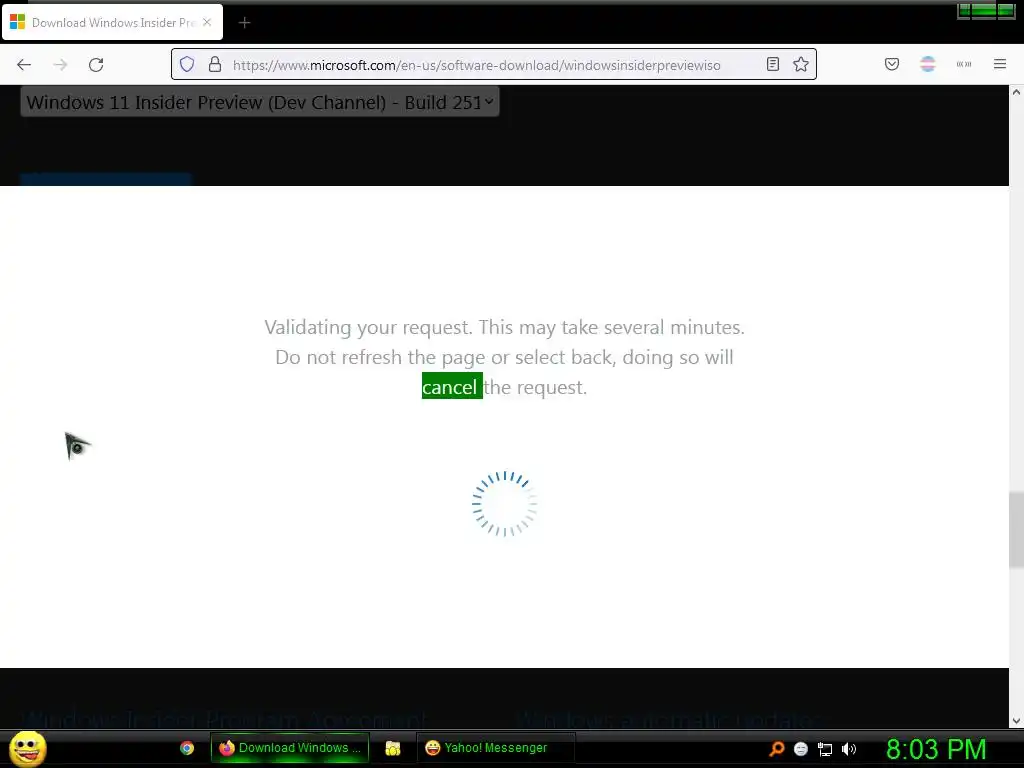Click the green window control buttons
The image size is (1024, 768).
986,11
